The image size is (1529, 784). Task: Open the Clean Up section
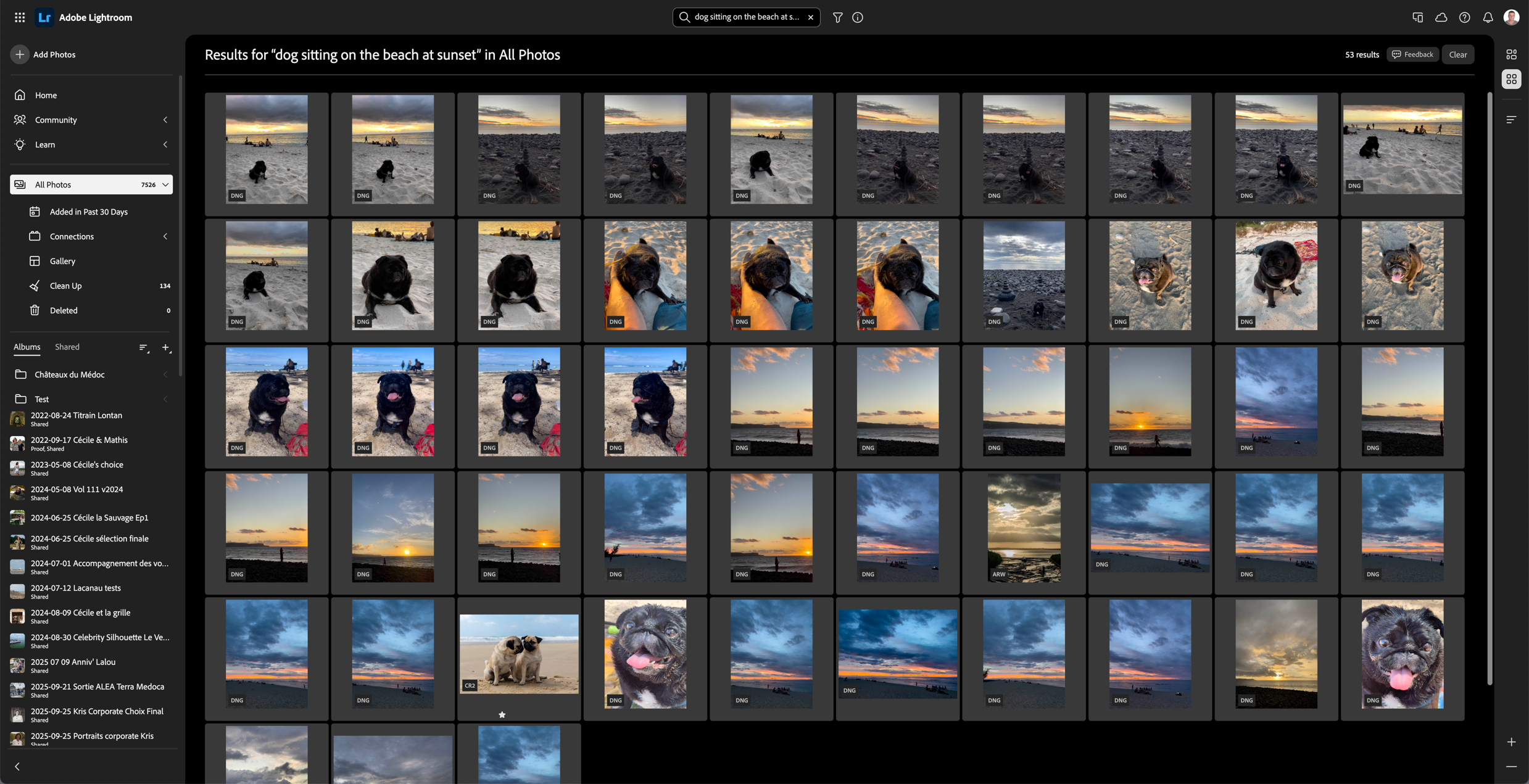point(65,286)
